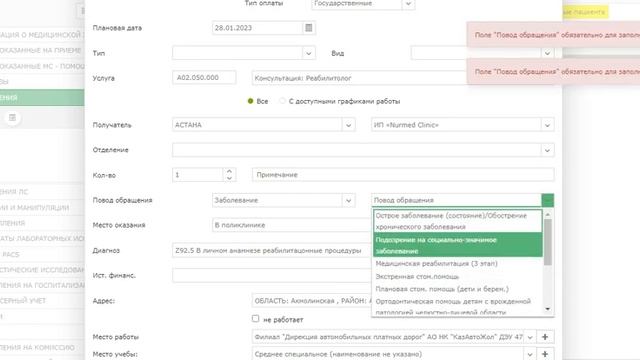Choose 'Подозрение на социально-значимое заболевание' option

point(458,245)
